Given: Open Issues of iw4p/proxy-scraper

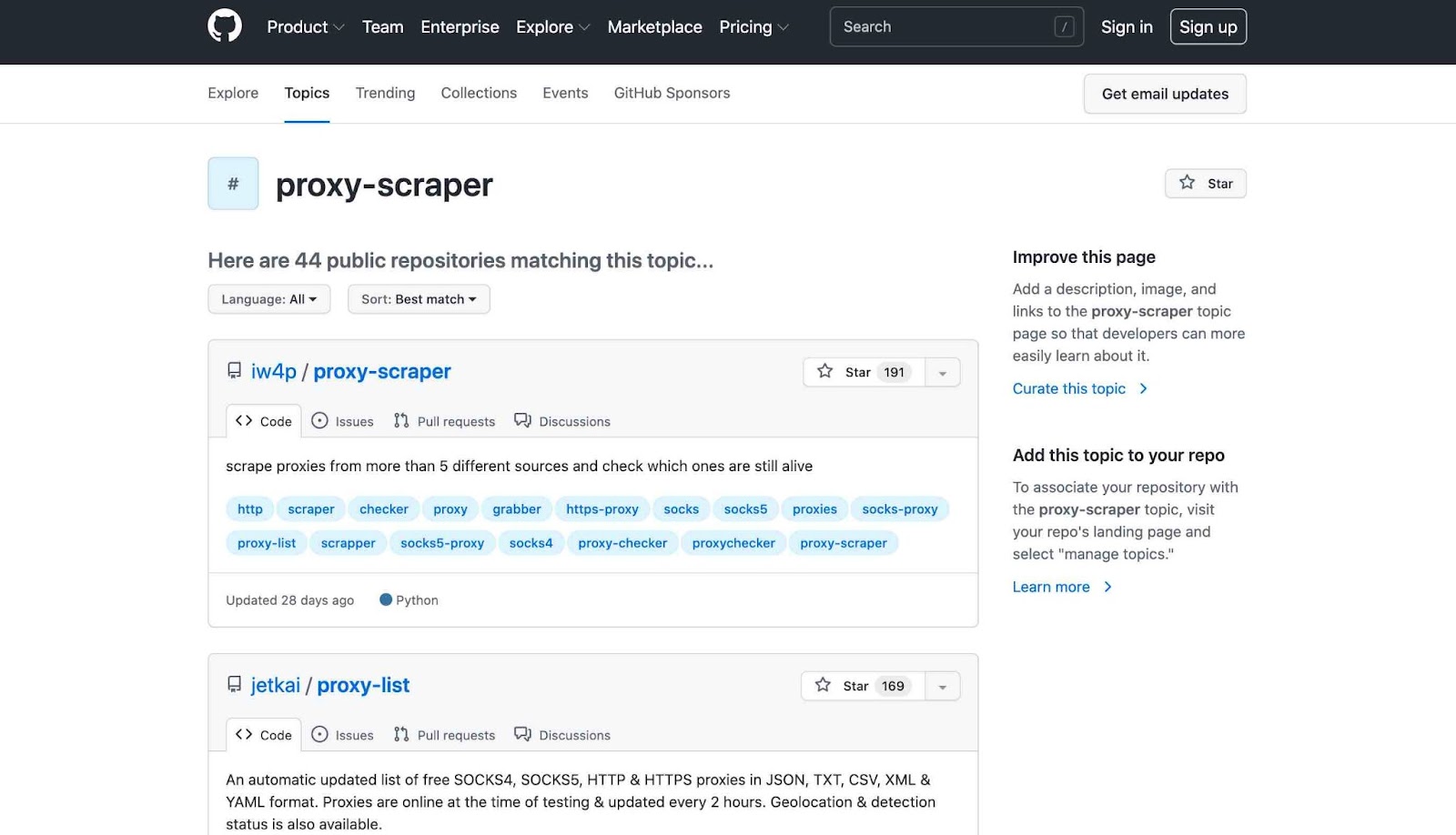Looking at the screenshot, I should (343, 421).
